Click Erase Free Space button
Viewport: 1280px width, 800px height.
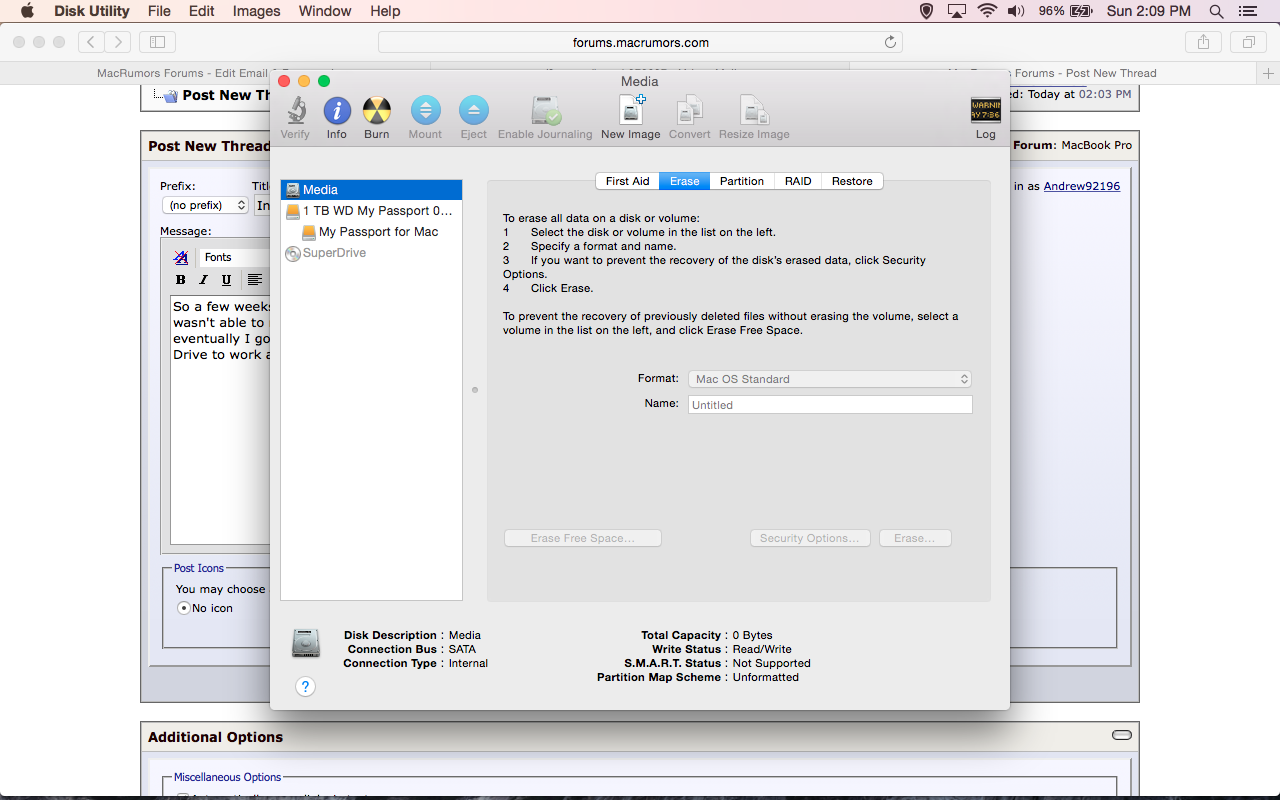(x=583, y=538)
